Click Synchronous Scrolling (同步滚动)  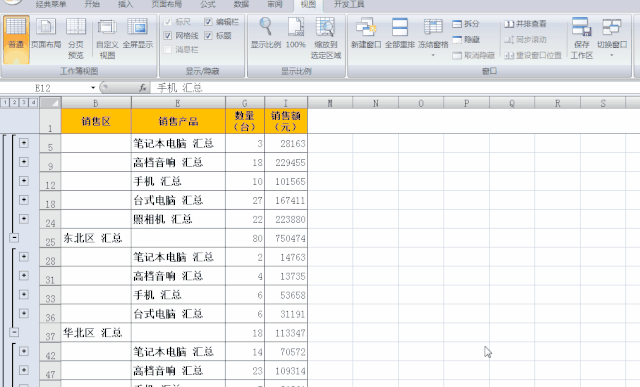[x=525, y=40]
